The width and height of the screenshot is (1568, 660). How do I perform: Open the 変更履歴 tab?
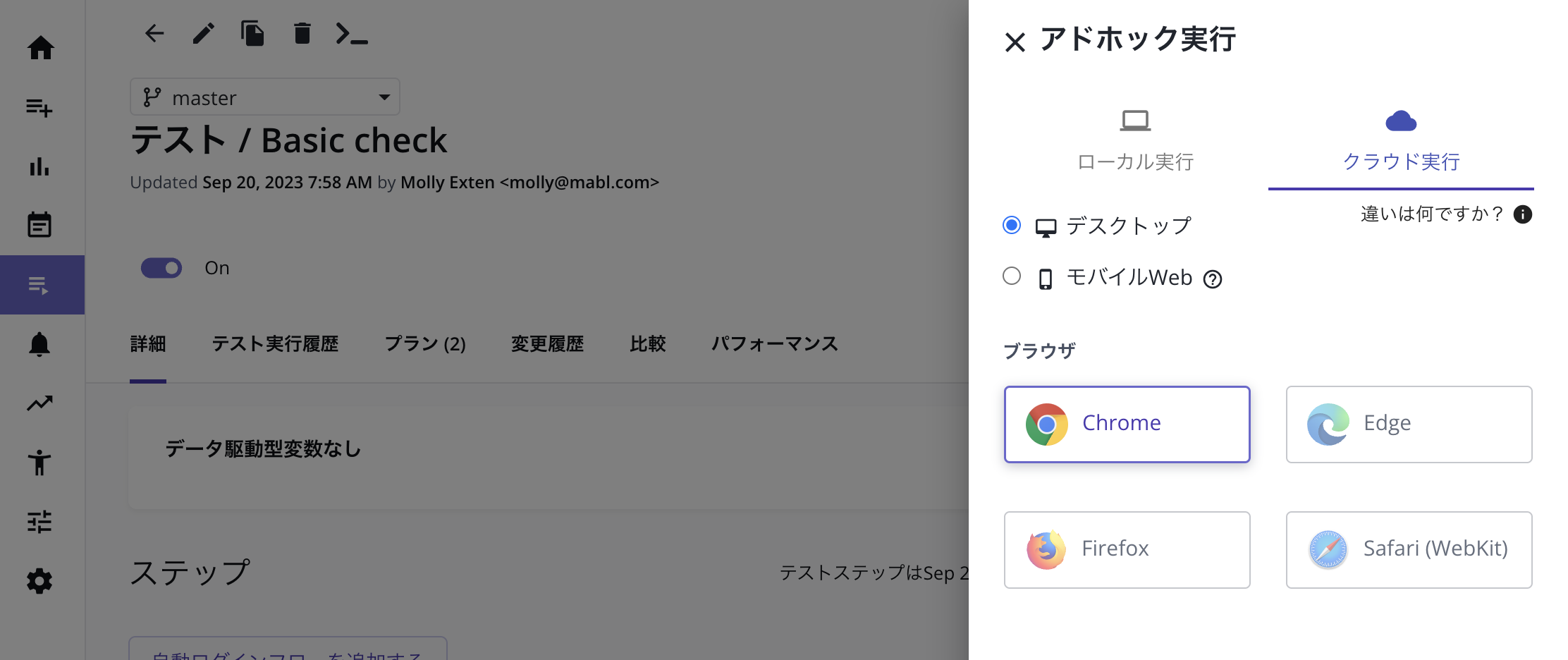pos(547,344)
